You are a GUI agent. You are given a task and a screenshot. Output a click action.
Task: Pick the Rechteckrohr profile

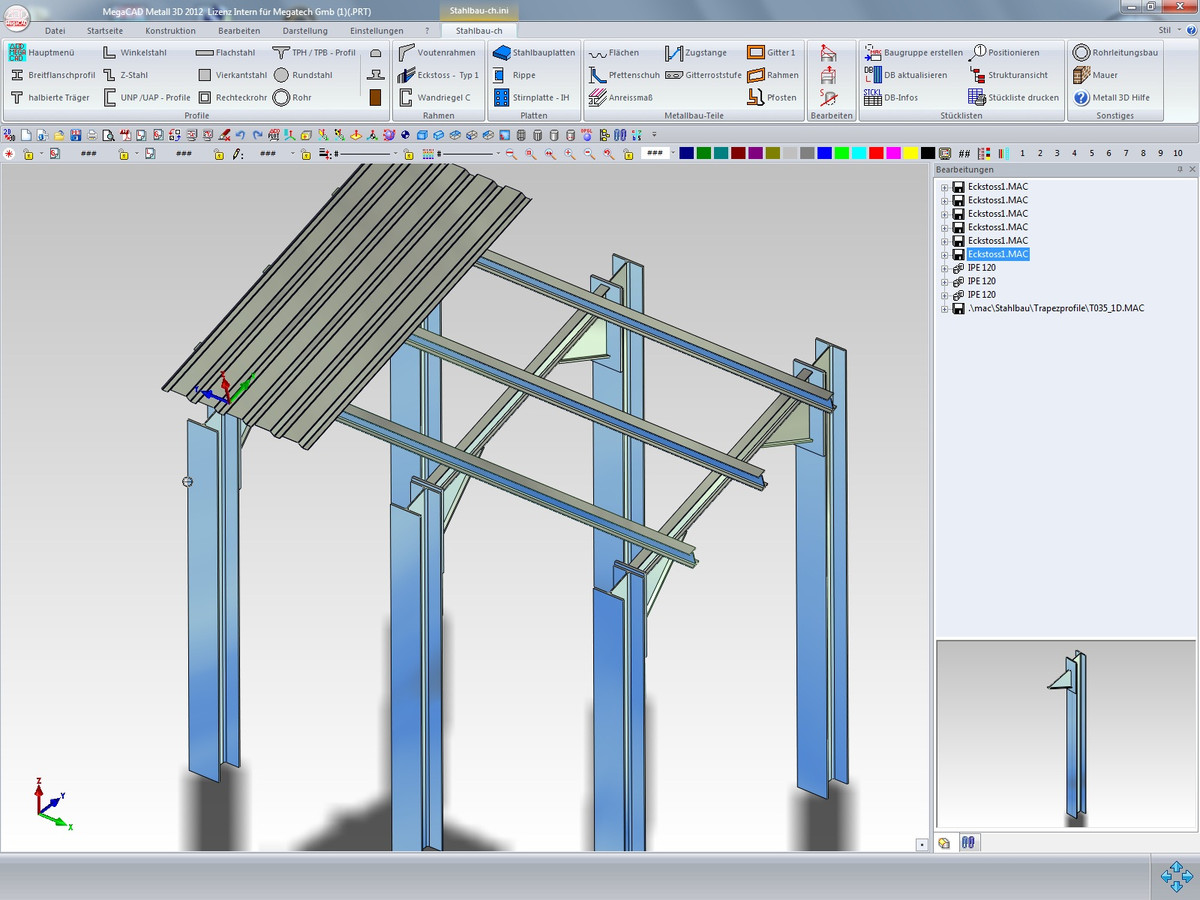click(x=232, y=98)
